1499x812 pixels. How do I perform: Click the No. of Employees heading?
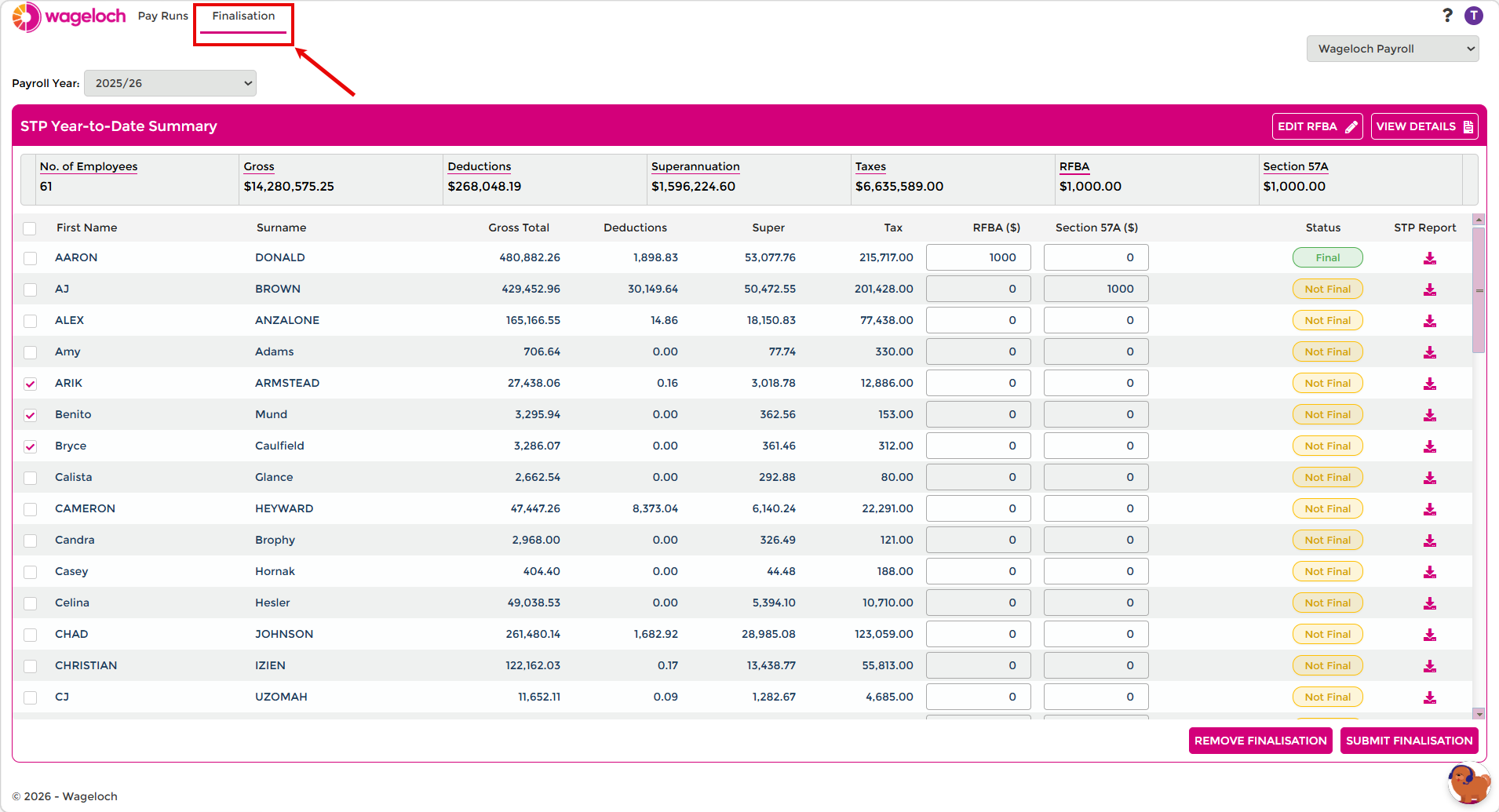click(89, 166)
